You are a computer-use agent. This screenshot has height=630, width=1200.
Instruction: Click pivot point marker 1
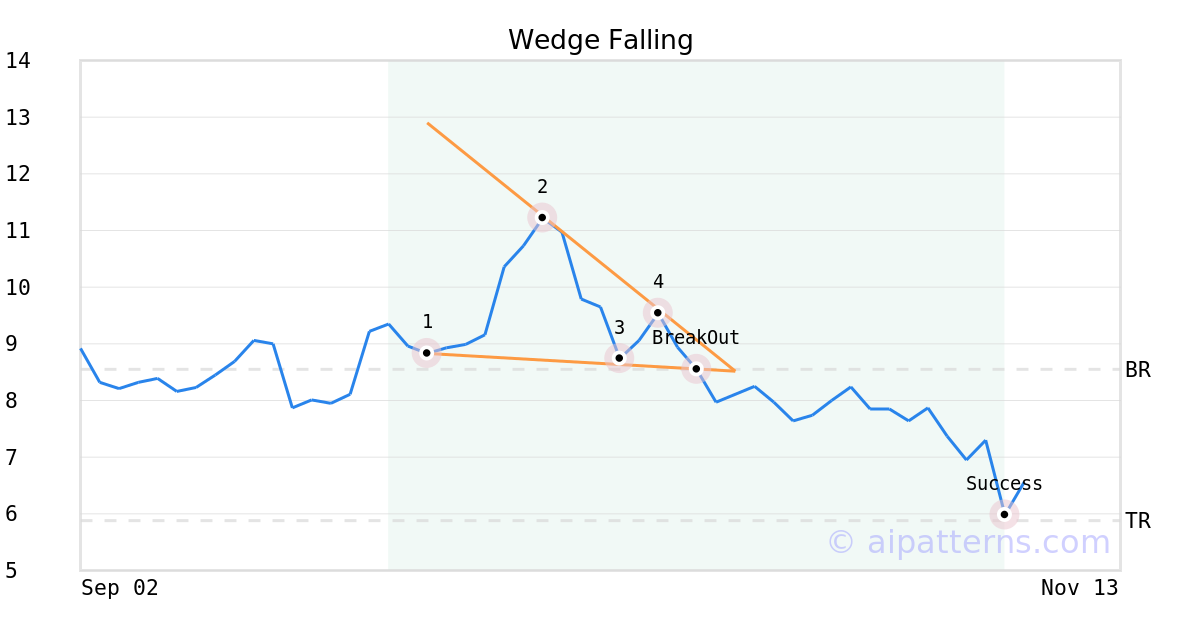click(x=427, y=353)
